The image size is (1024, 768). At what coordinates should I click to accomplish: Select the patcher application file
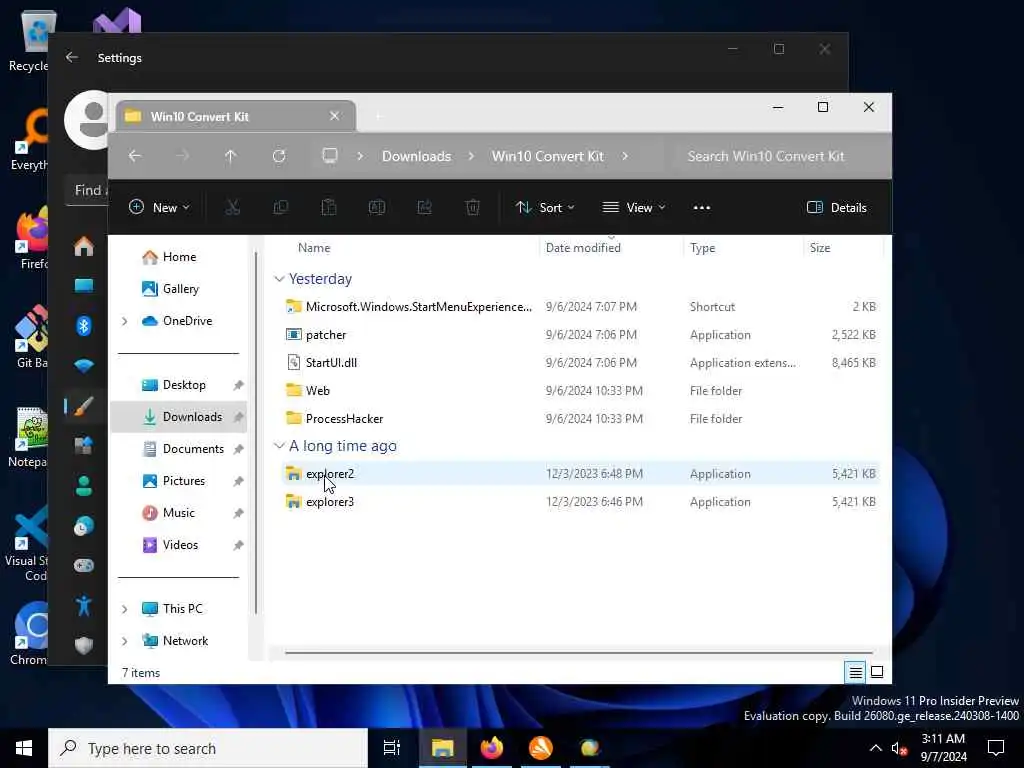[581, 334]
